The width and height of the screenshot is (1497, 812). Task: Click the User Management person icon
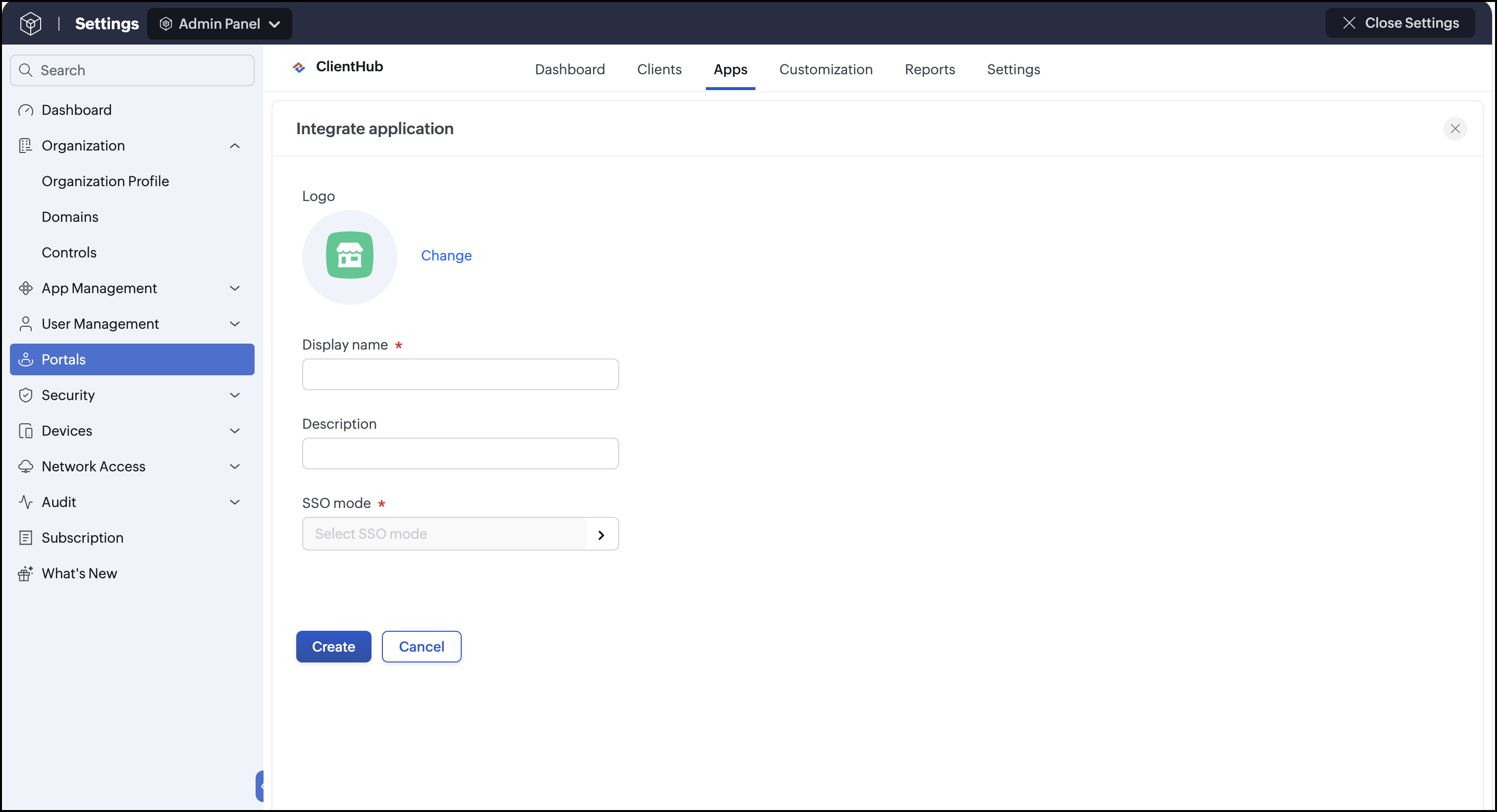[26, 324]
